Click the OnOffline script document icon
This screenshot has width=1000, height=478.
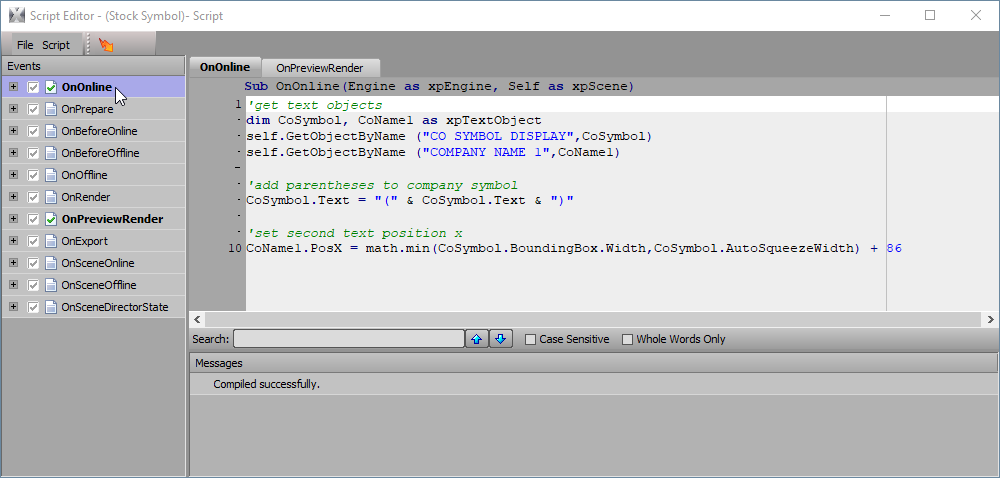point(52,175)
